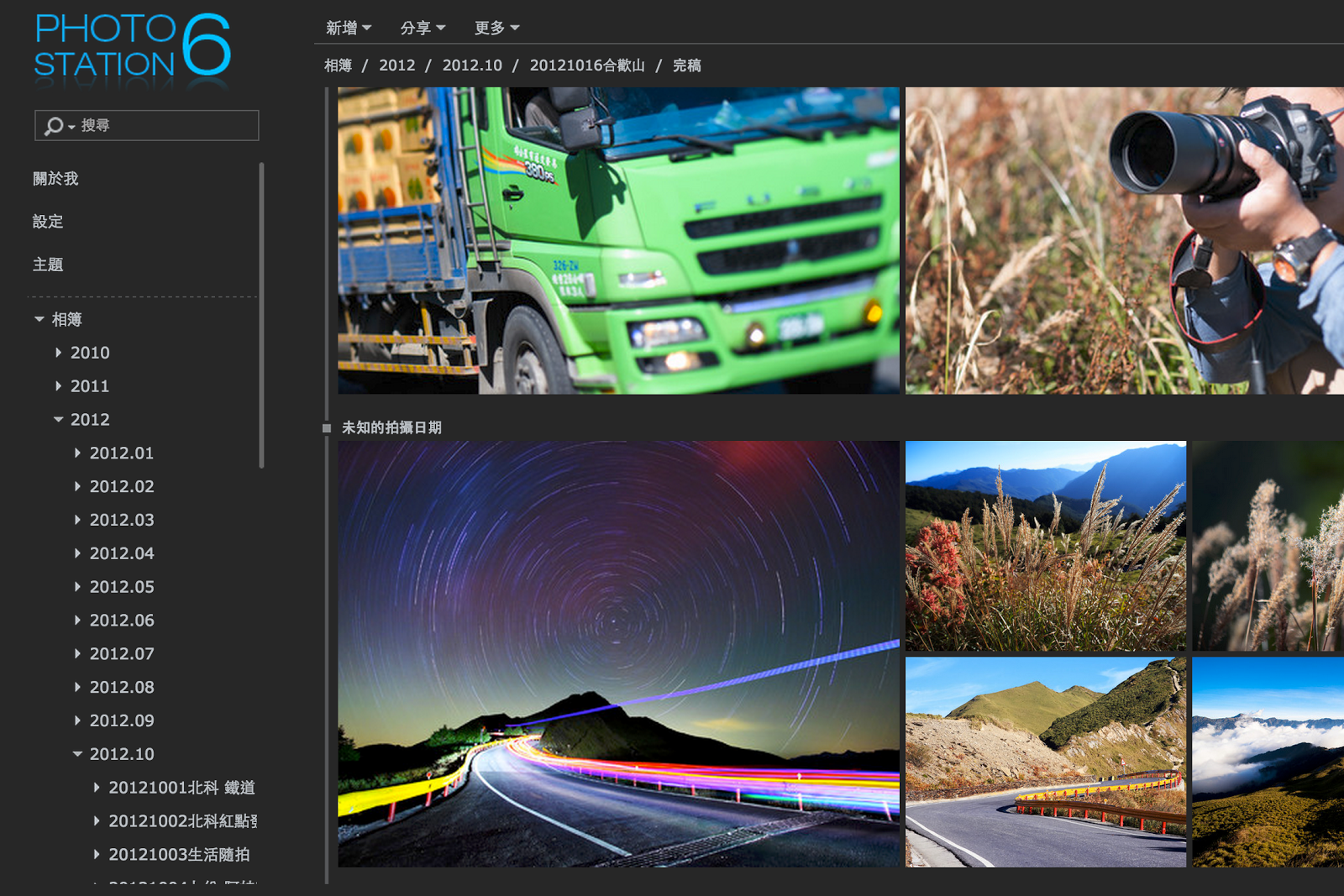Go to 2012 in the breadcrumb
1344x896 pixels.
point(397,65)
